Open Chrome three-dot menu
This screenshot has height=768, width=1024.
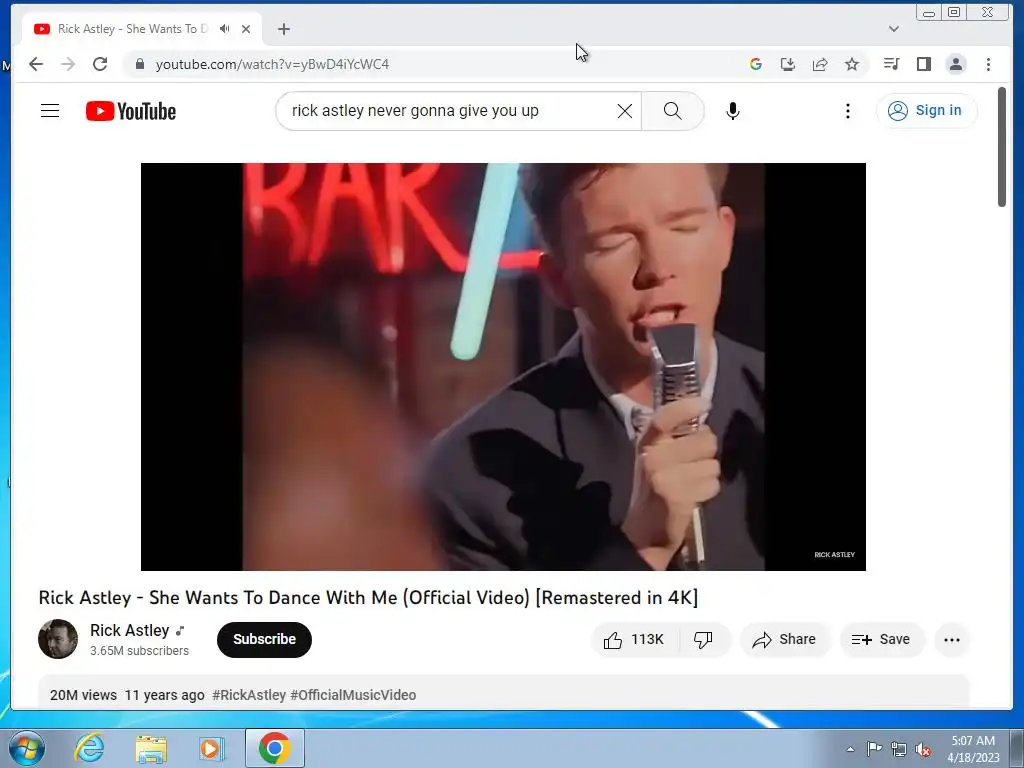(x=988, y=64)
